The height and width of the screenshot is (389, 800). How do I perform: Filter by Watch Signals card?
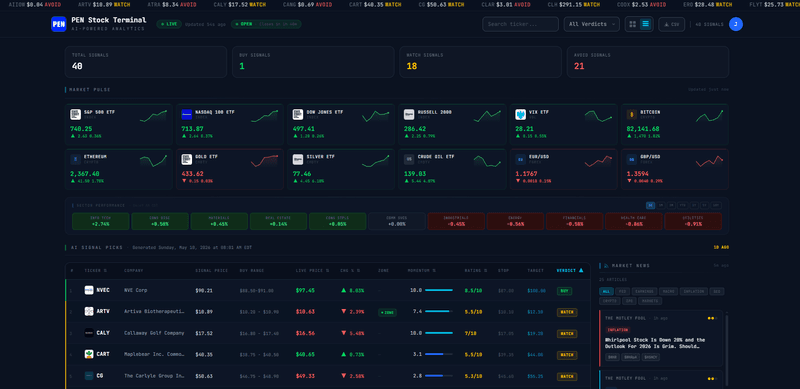click(480, 62)
